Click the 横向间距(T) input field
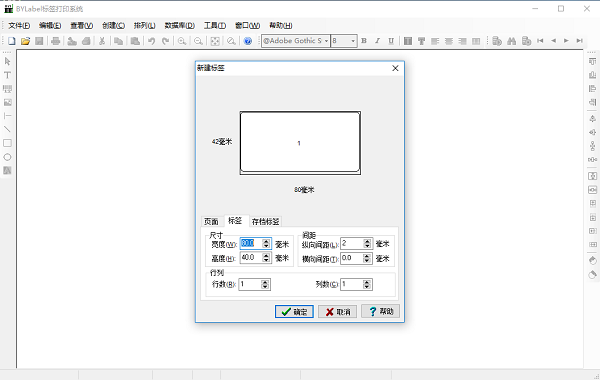This screenshot has width=600, height=380. pyautogui.click(x=352, y=258)
